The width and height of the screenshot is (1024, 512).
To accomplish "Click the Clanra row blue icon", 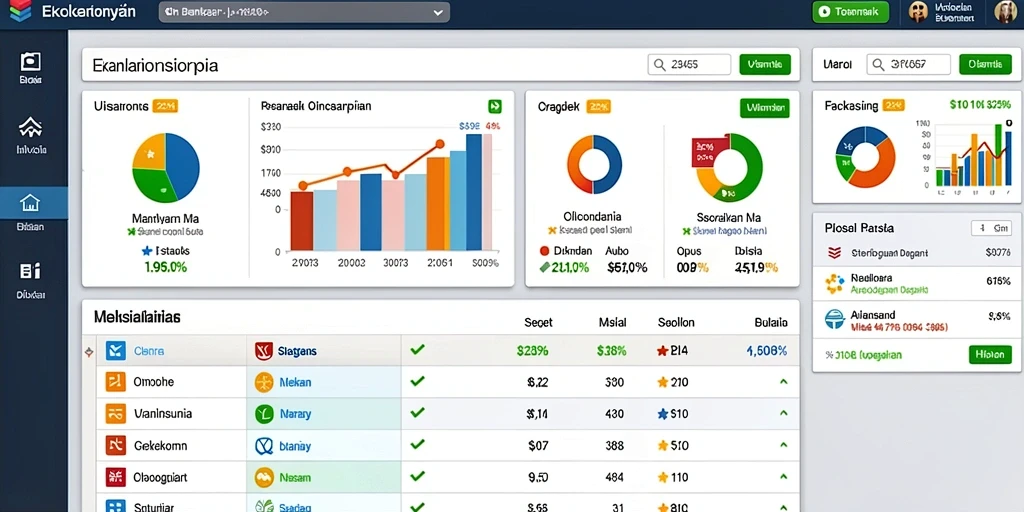I will tap(116, 351).
